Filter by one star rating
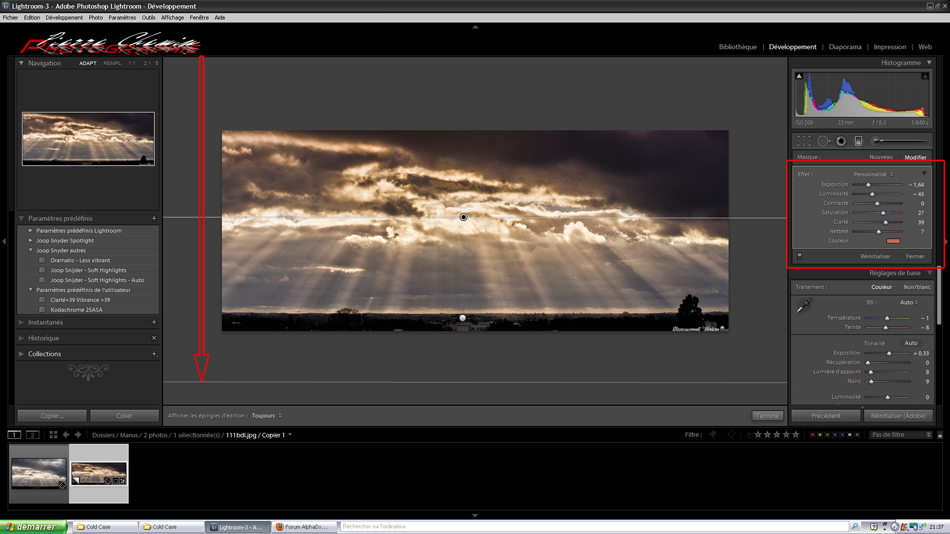Viewport: 950px width, 534px height. [x=758, y=435]
